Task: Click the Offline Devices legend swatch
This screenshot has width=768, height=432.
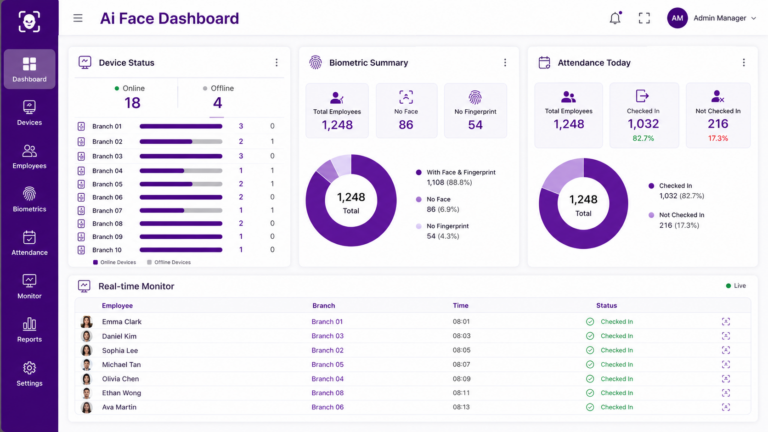Action: coord(149,263)
